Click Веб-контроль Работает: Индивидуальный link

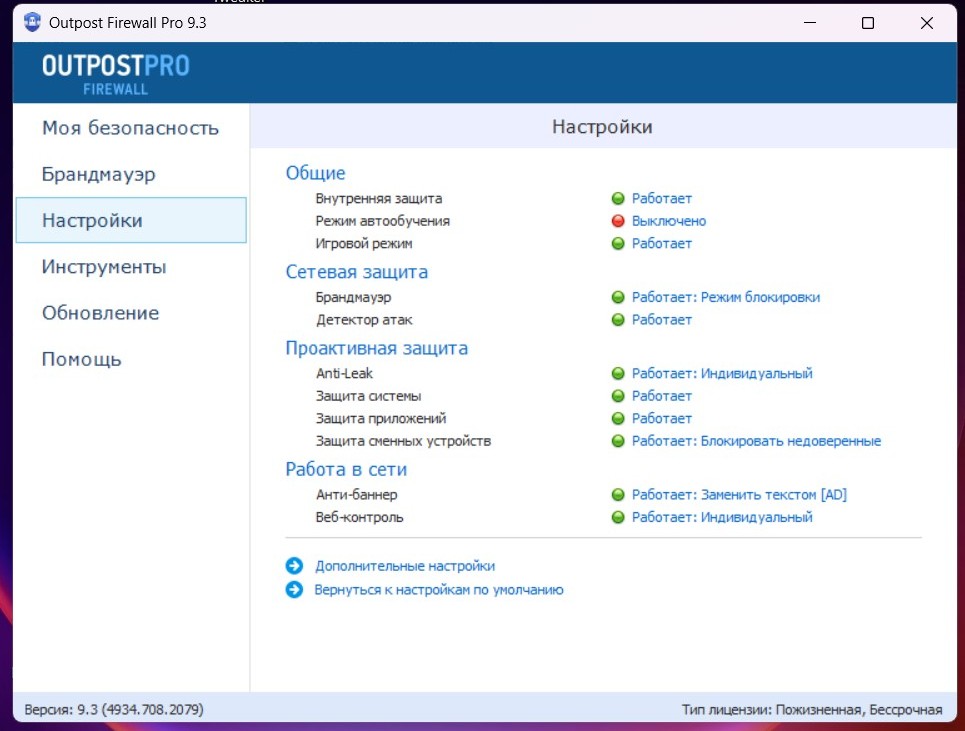pyautogui.click(x=722, y=517)
